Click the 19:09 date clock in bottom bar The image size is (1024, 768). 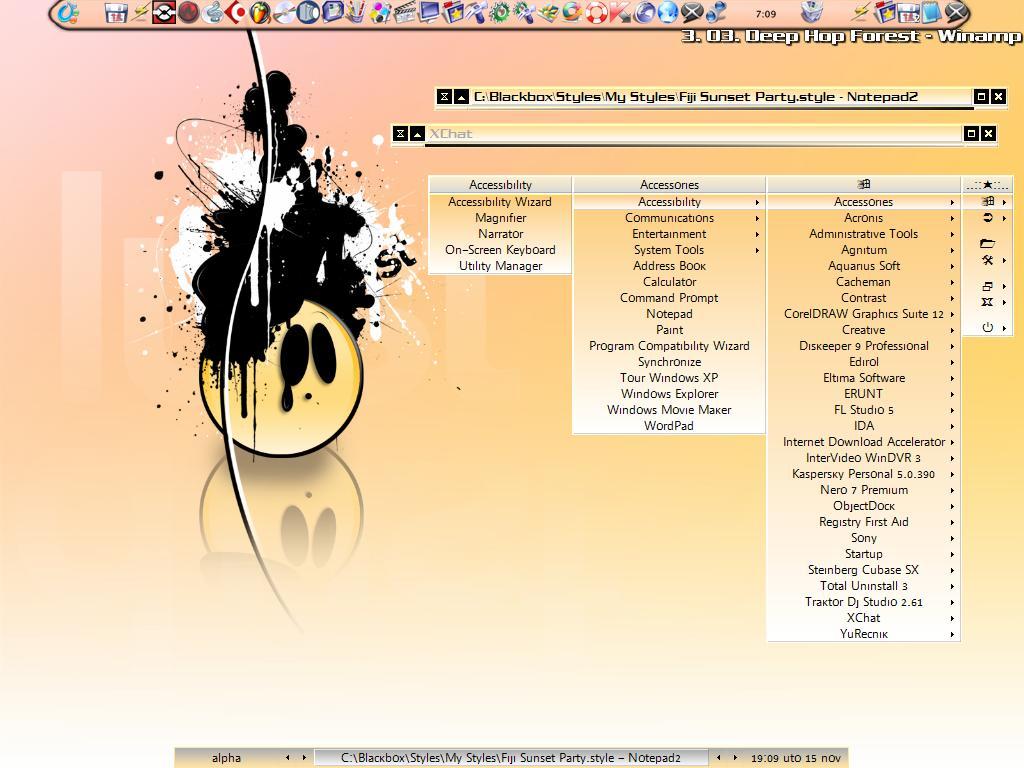[795, 758]
